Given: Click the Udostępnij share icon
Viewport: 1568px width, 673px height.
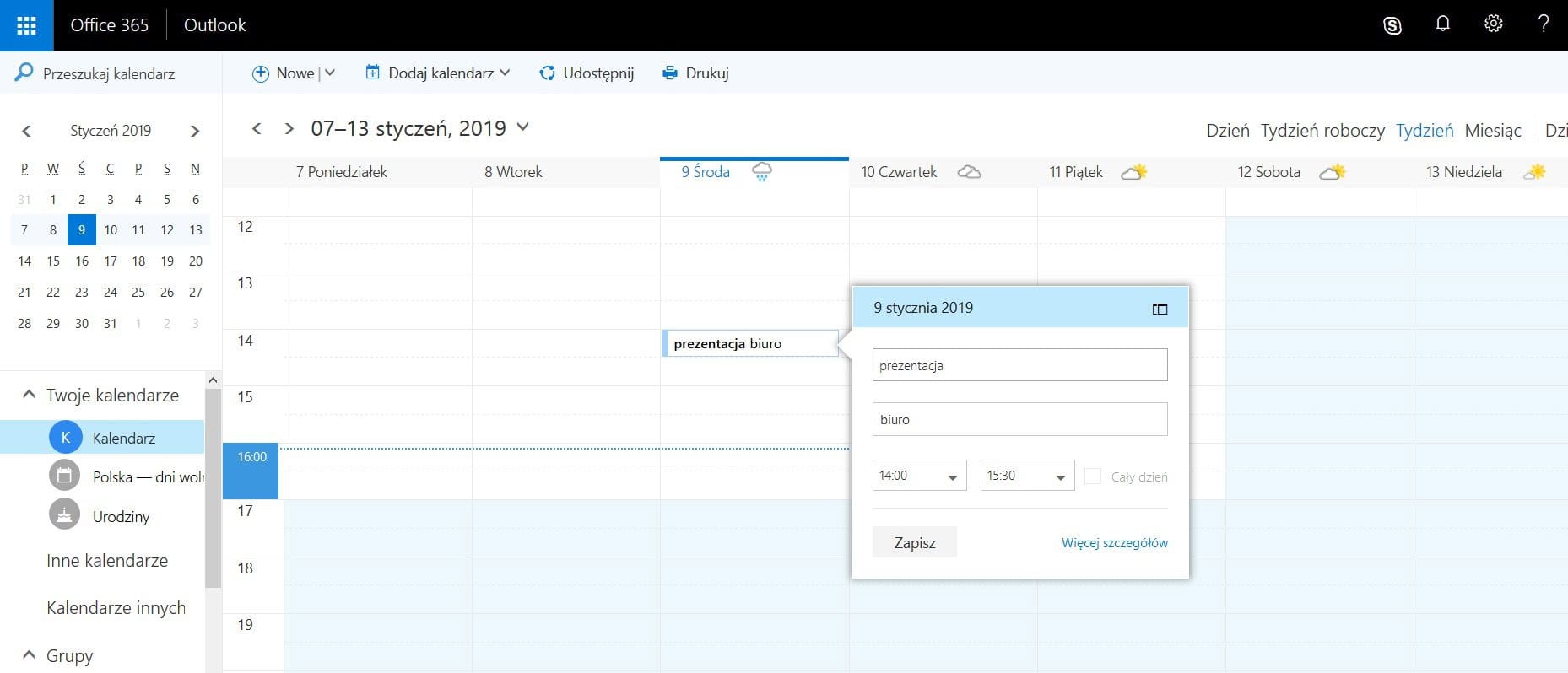Looking at the screenshot, I should click(547, 73).
